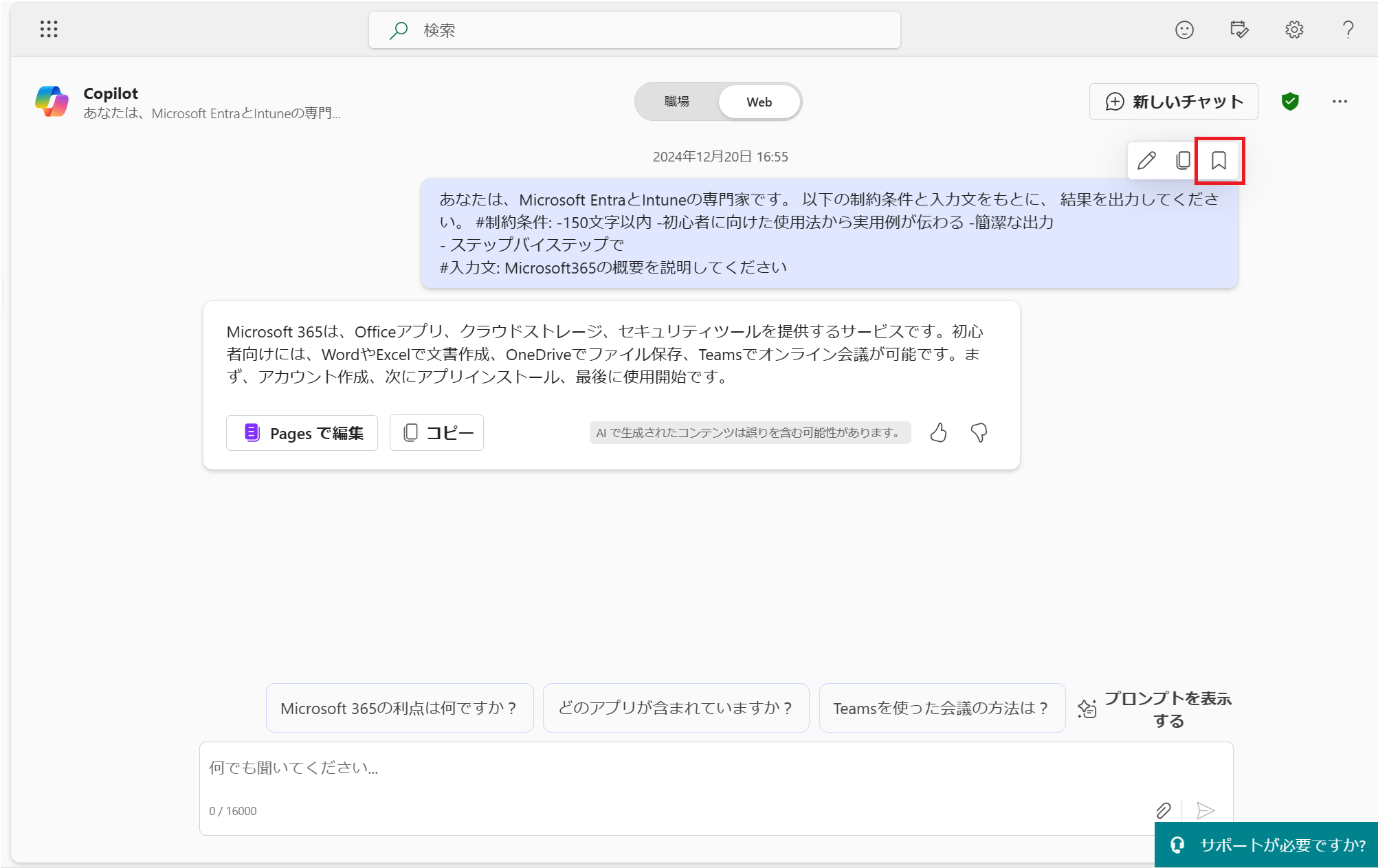The width and height of the screenshot is (1378, 868).
Task: Select suggestion Teamsを使った会議の方法は？
Action: [x=942, y=708]
